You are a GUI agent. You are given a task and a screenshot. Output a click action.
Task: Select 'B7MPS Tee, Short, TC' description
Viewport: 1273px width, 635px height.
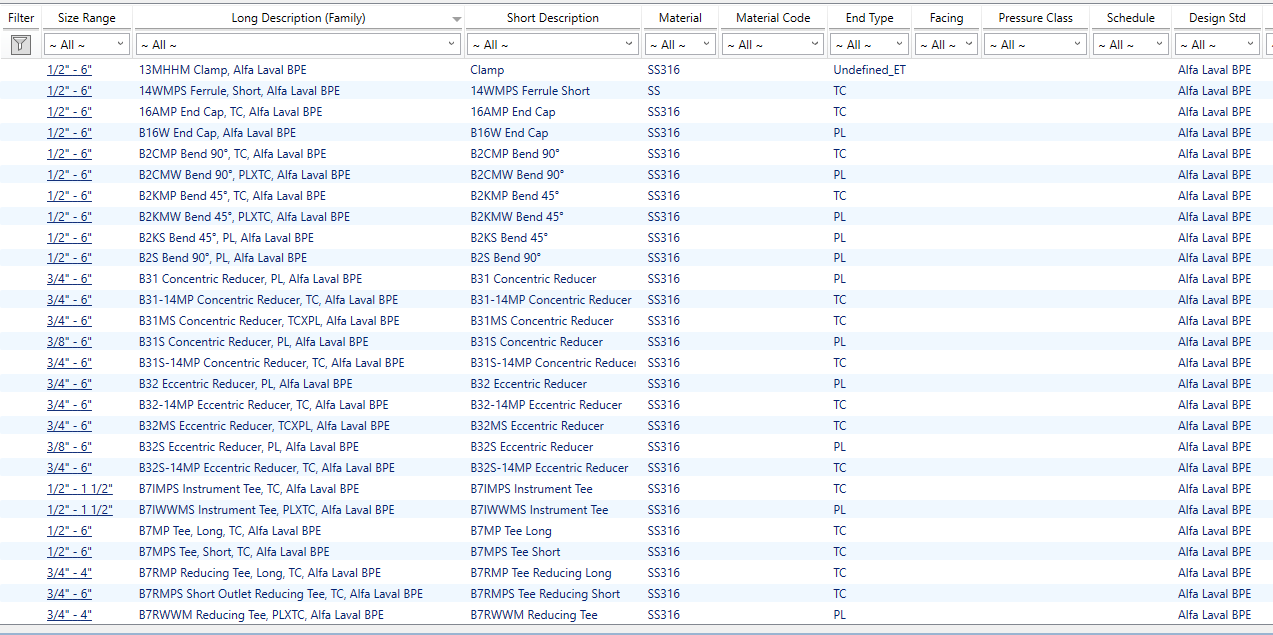click(x=234, y=552)
